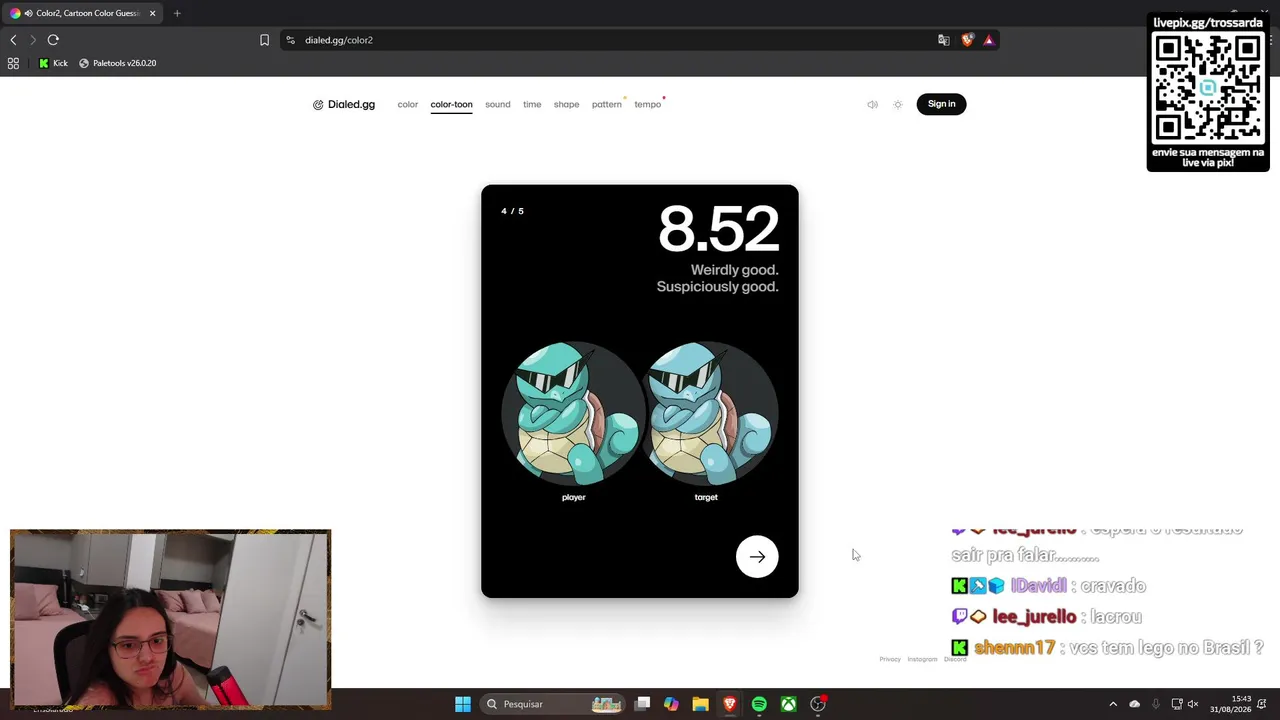The image size is (1280, 720).
Task: Go to the next round with the arrow button
Action: tap(757, 557)
